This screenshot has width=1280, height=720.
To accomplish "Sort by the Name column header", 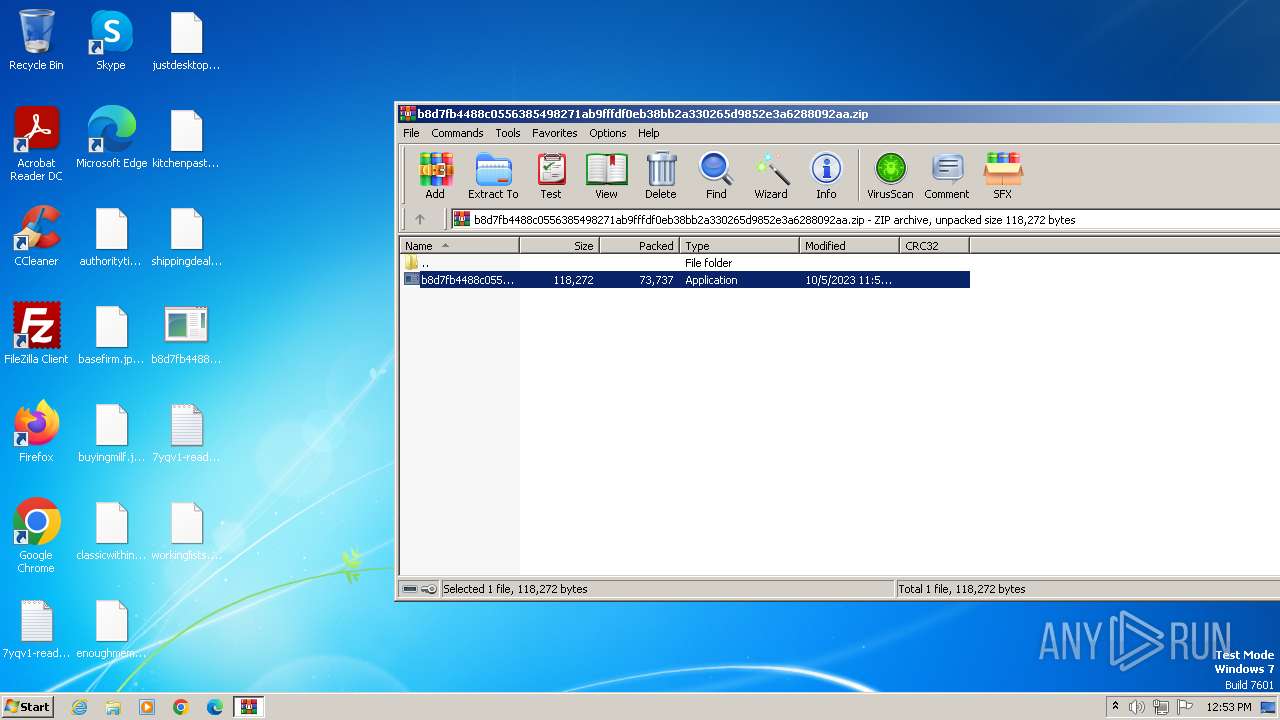I will click(460, 245).
